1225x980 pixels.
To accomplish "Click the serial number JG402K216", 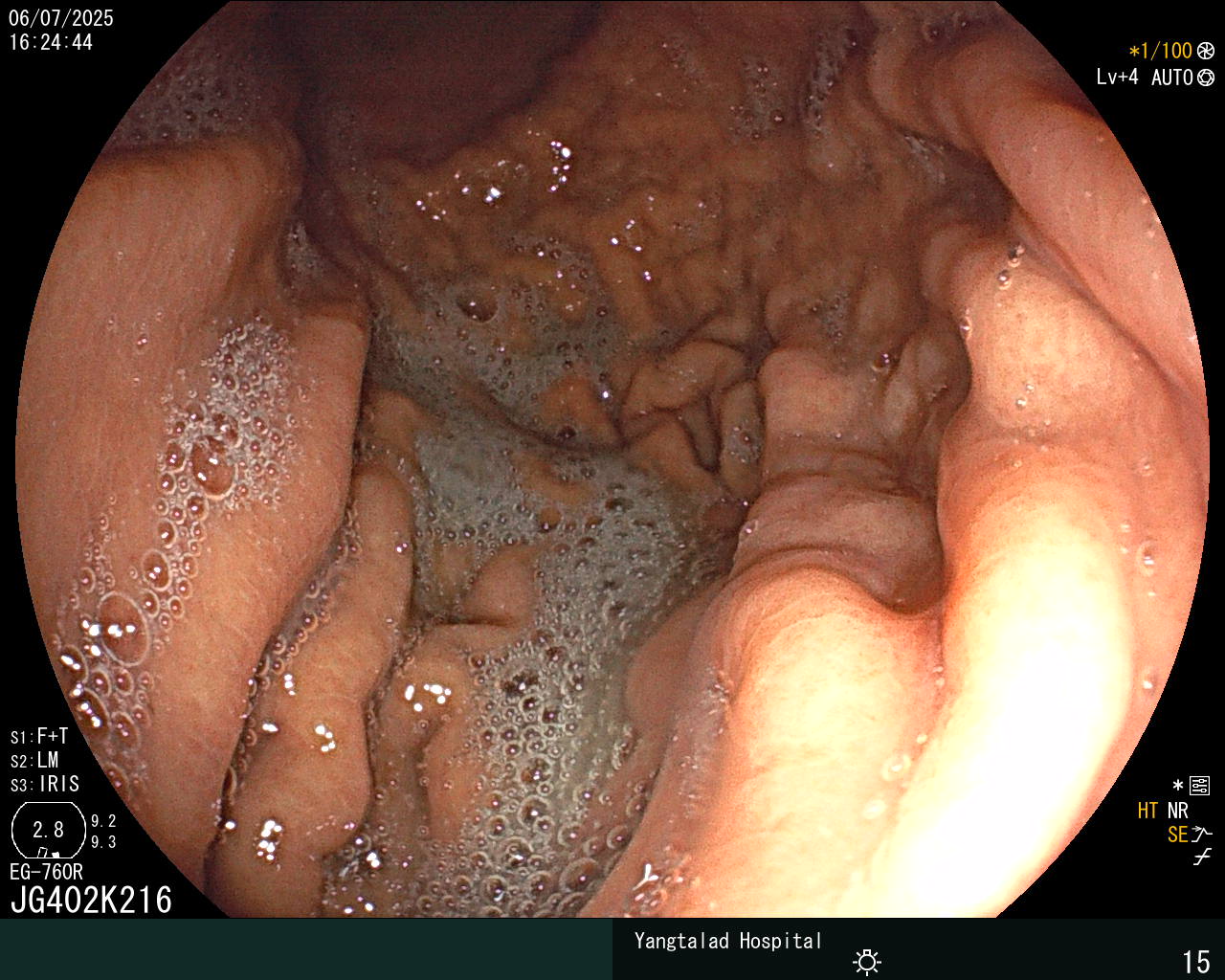I will click(91, 901).
